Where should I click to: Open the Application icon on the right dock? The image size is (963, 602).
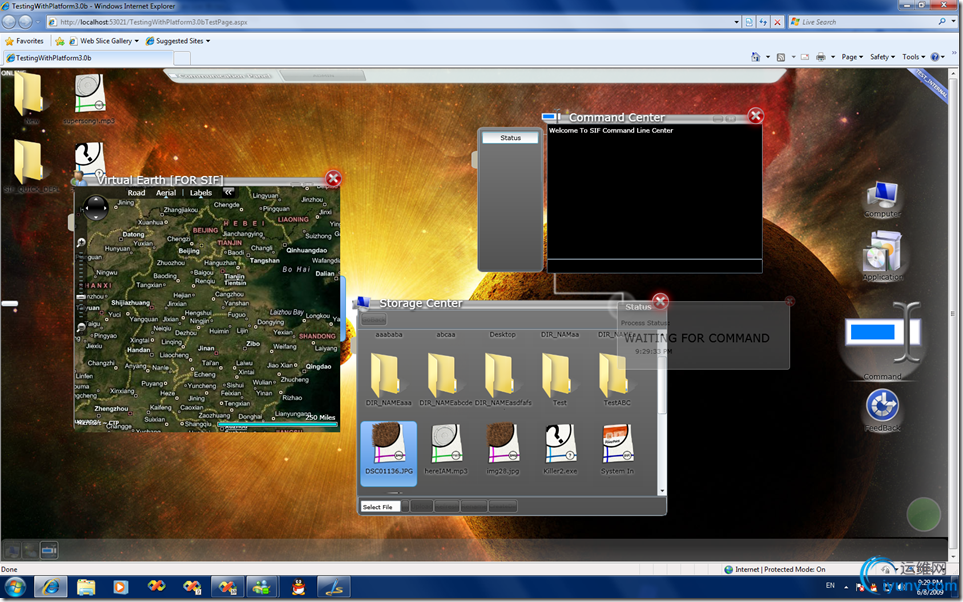883,256
